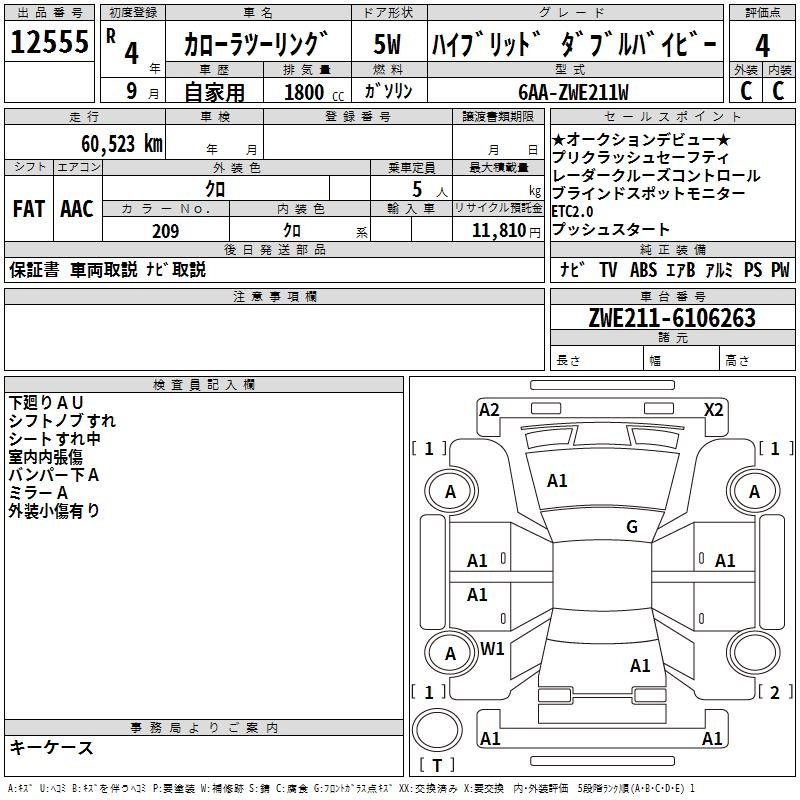Click the キーケース note in office info
Screen dimensions: 800x800
[51, 747]
